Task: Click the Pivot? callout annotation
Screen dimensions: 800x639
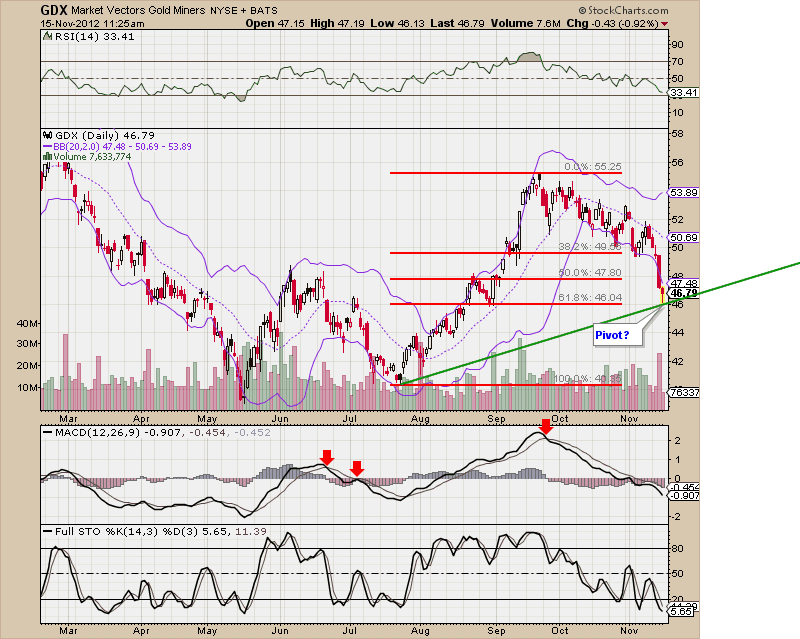Action: click(x=617, y=335)
